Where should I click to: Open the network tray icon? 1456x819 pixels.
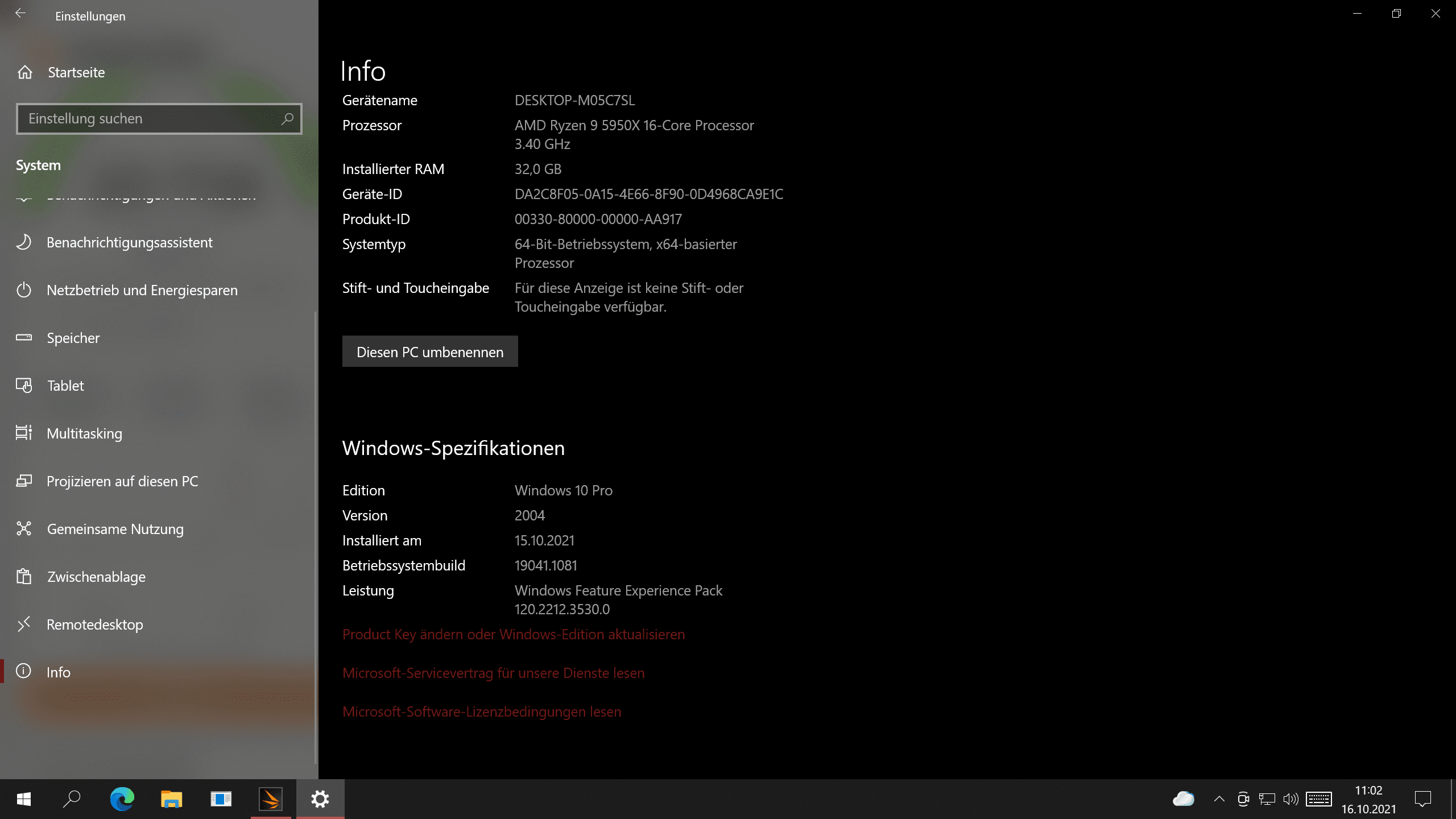[x=1267, y=799]
